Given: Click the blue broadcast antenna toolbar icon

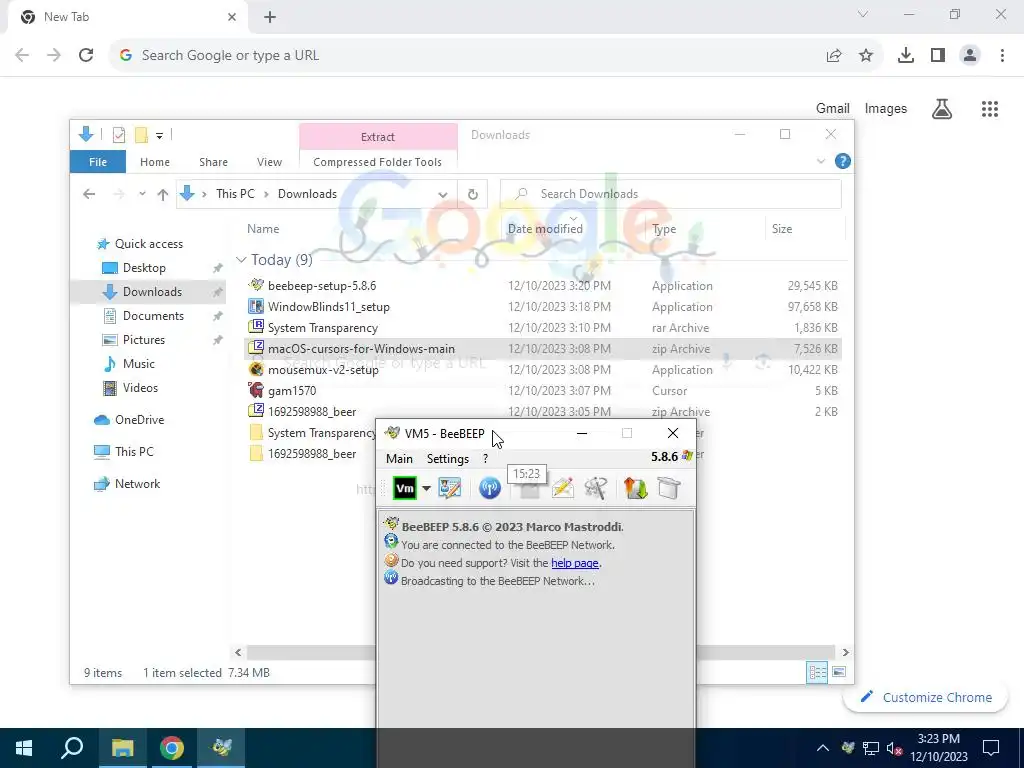Looking at the screenshot, I should [x=490, y=488].
